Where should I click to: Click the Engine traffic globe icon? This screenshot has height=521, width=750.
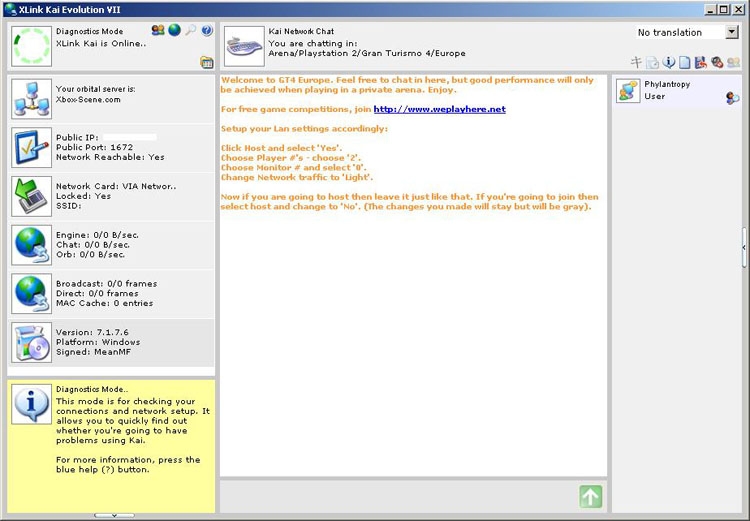[x=32, y=245]
